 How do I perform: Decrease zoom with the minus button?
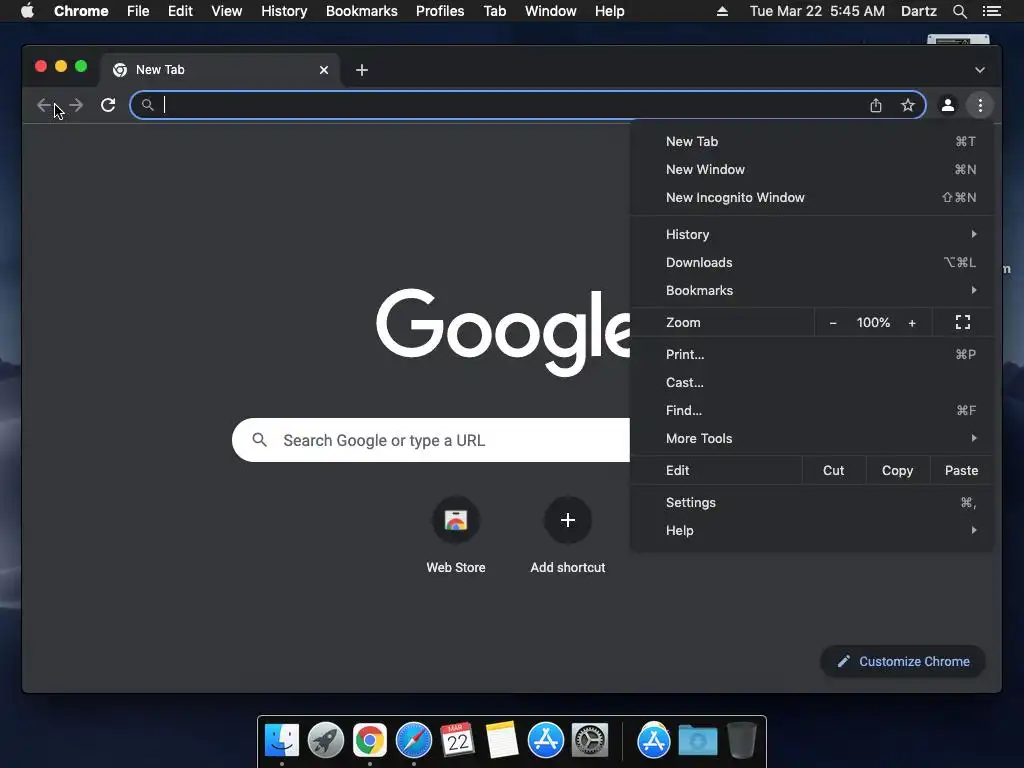[833, 323]
